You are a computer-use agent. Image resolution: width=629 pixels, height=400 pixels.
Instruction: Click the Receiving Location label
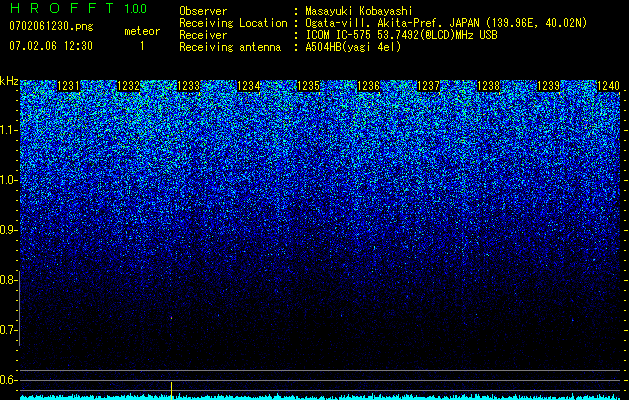click(233, 23)
